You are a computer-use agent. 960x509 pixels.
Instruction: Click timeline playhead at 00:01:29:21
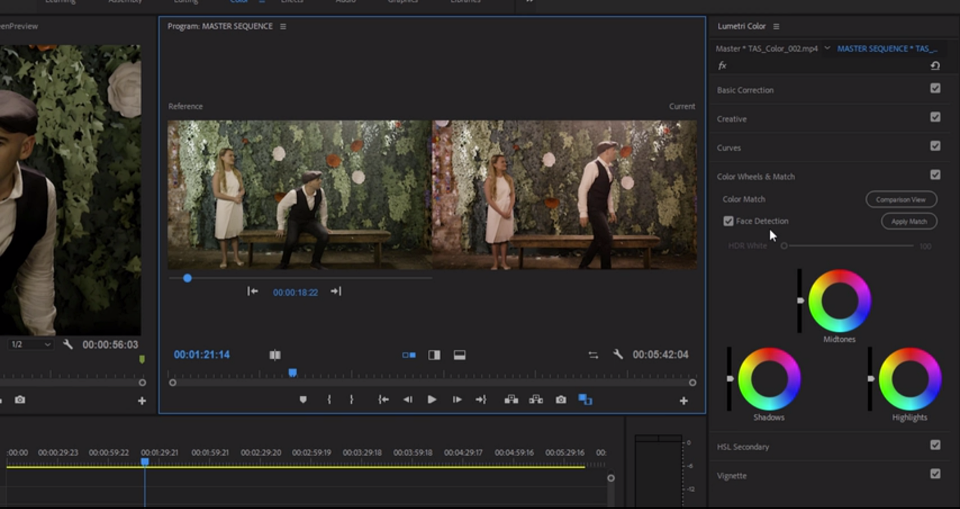(x=144, y=462)
